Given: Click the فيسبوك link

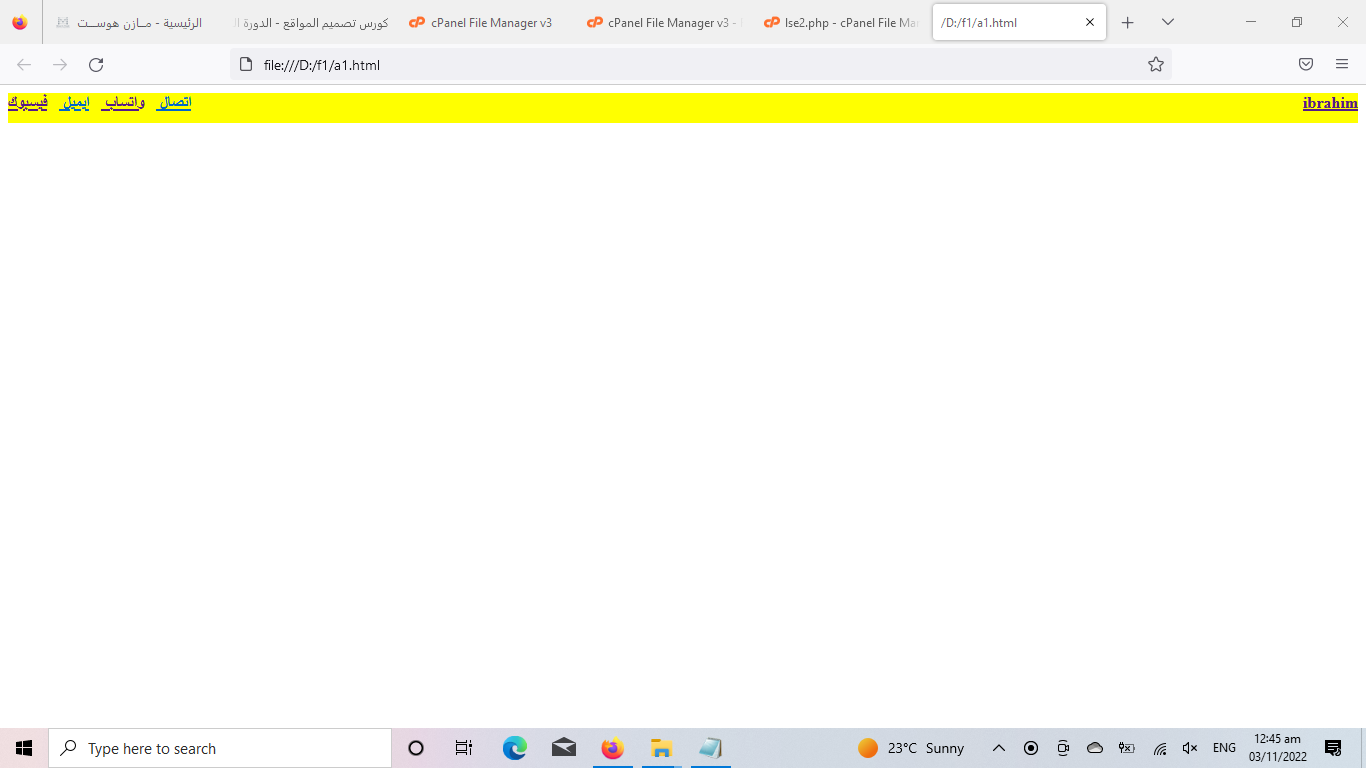Looking at the screenshot, I should click(27, 103).
